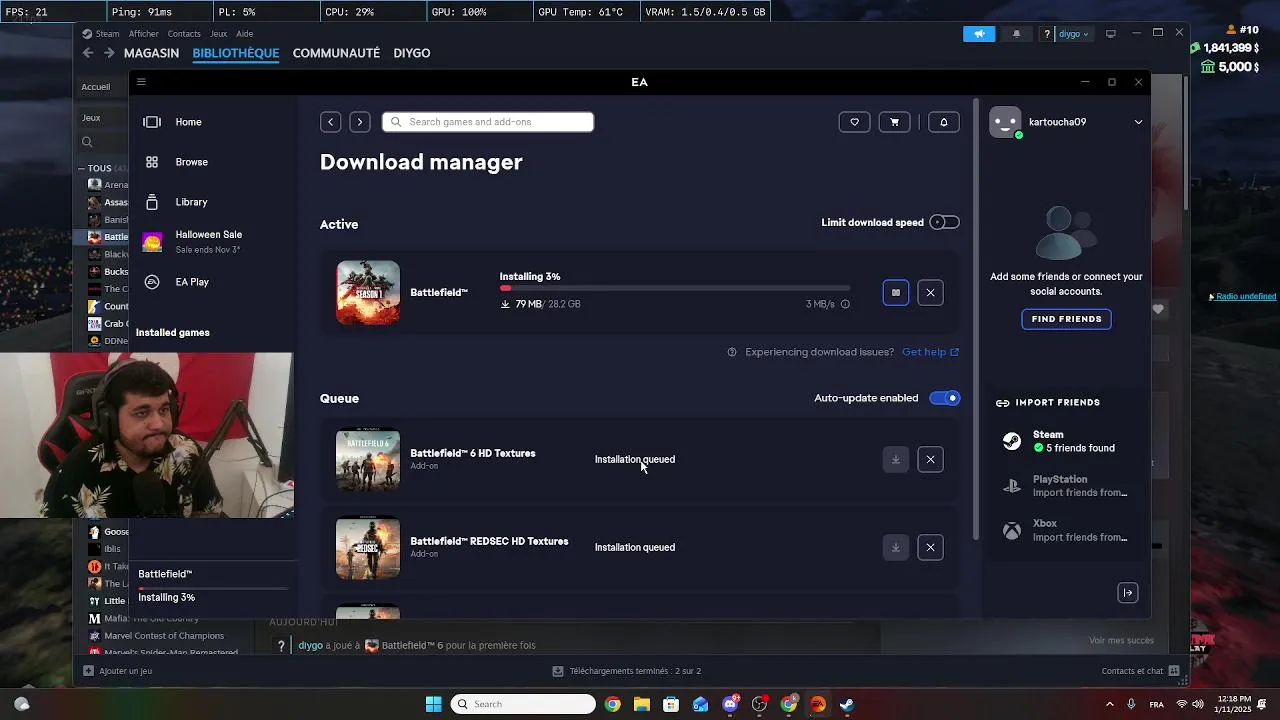Open the Afficher menu

(x=144, y=34)
